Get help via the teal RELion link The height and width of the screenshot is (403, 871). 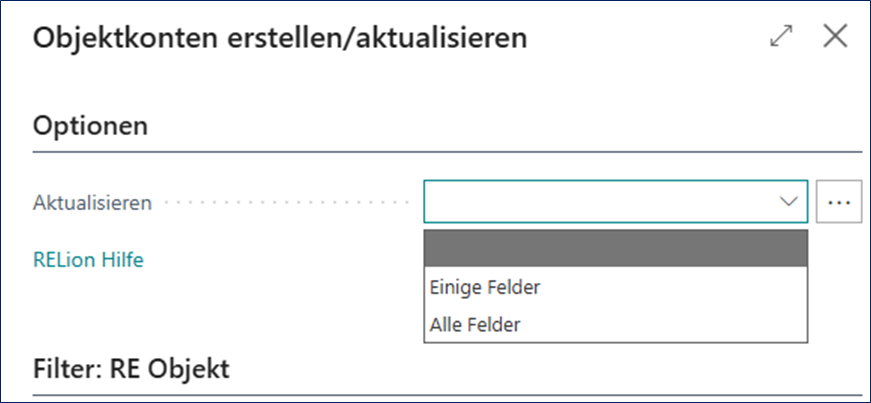(89, 260)
